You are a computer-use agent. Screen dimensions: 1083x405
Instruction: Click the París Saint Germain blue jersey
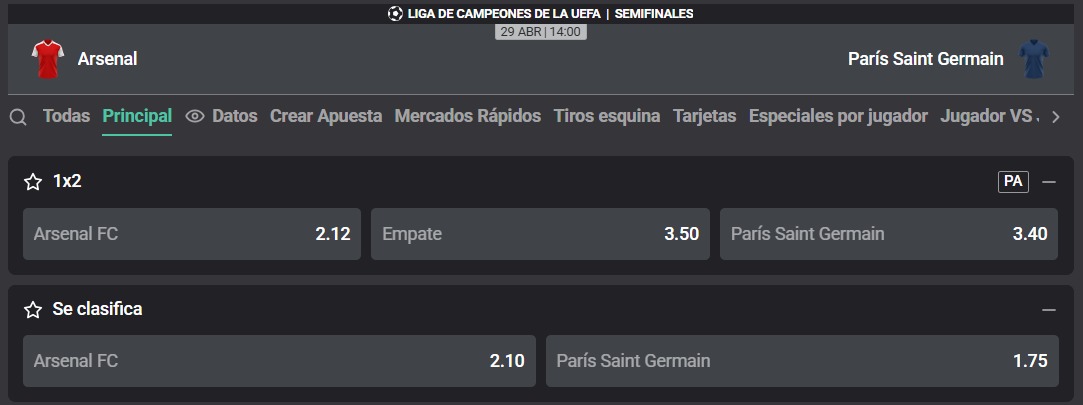click(x=1034, y=59)
